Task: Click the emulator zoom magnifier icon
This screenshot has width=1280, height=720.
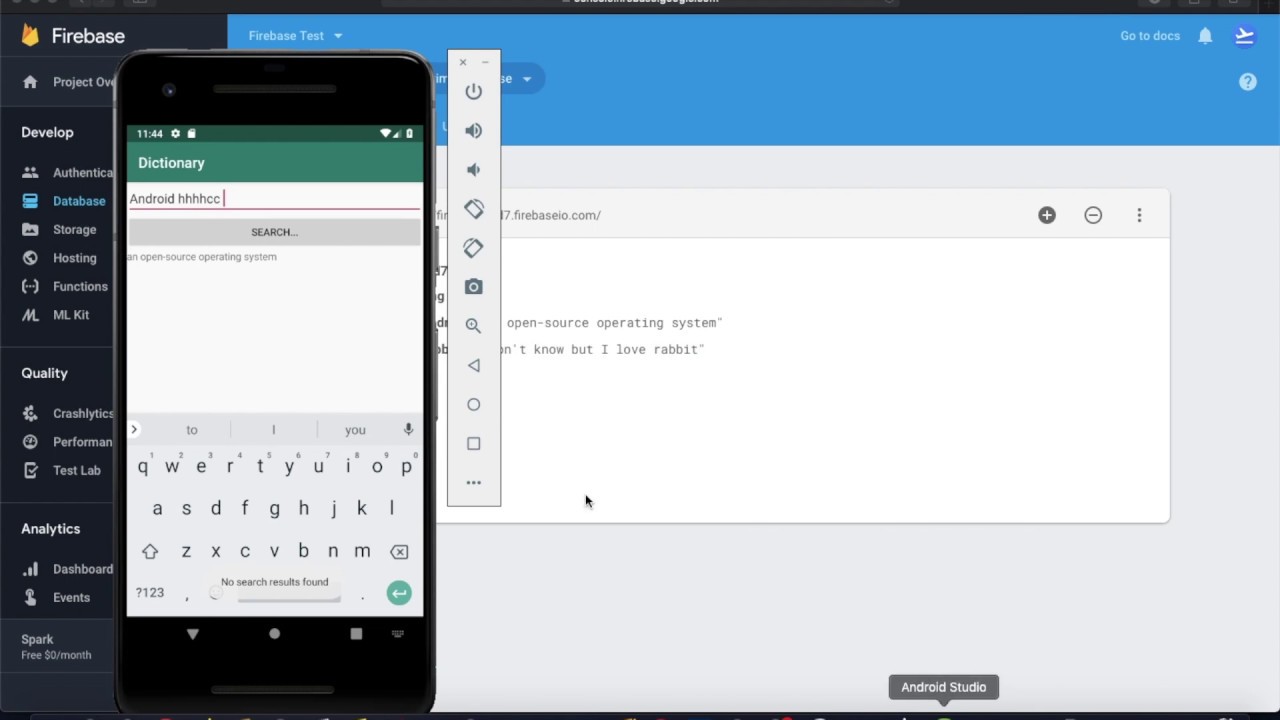Action: 474,326
